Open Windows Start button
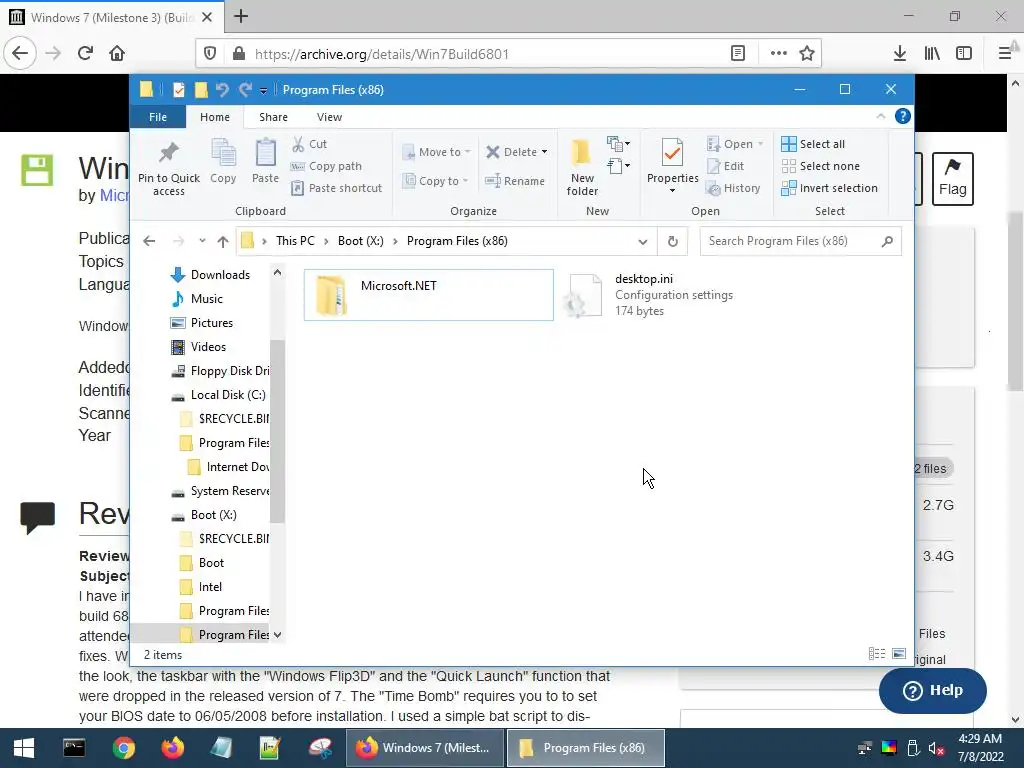Viewport: 1024px width, 768px height. click(x=24, y=748)
